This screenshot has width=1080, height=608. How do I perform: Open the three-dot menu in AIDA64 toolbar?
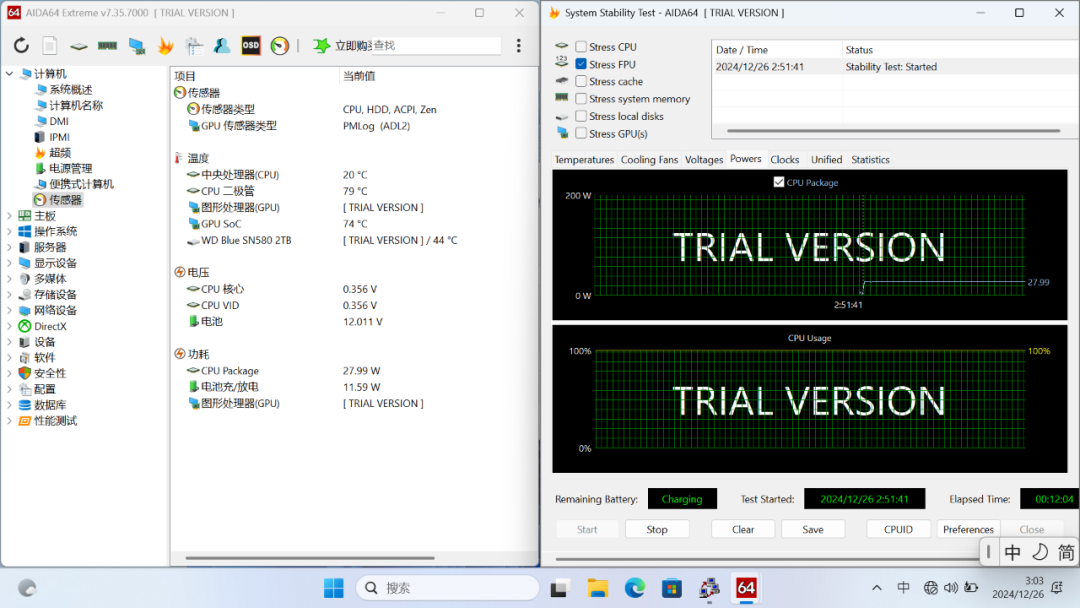518,46
